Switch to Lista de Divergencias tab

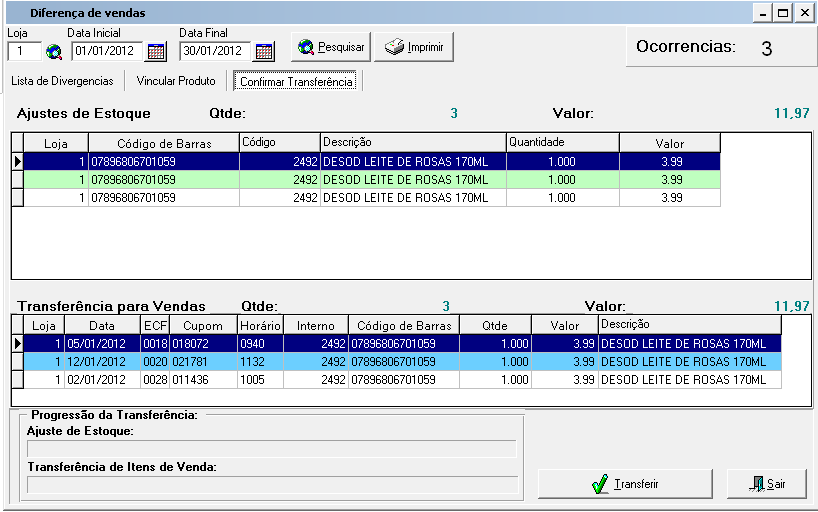point(62,81)
